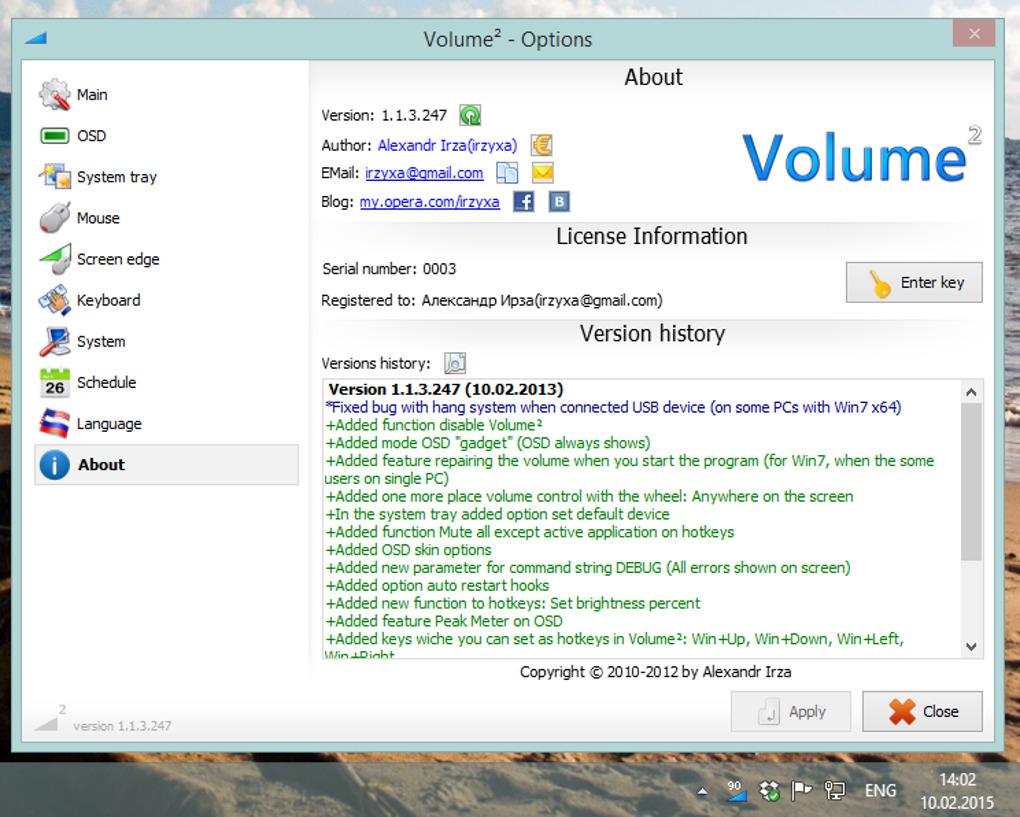1020x817 pixels.
Task: Click the '+Added feature Peak Meter on OSD' line
Action: click(x=444, y=621)
